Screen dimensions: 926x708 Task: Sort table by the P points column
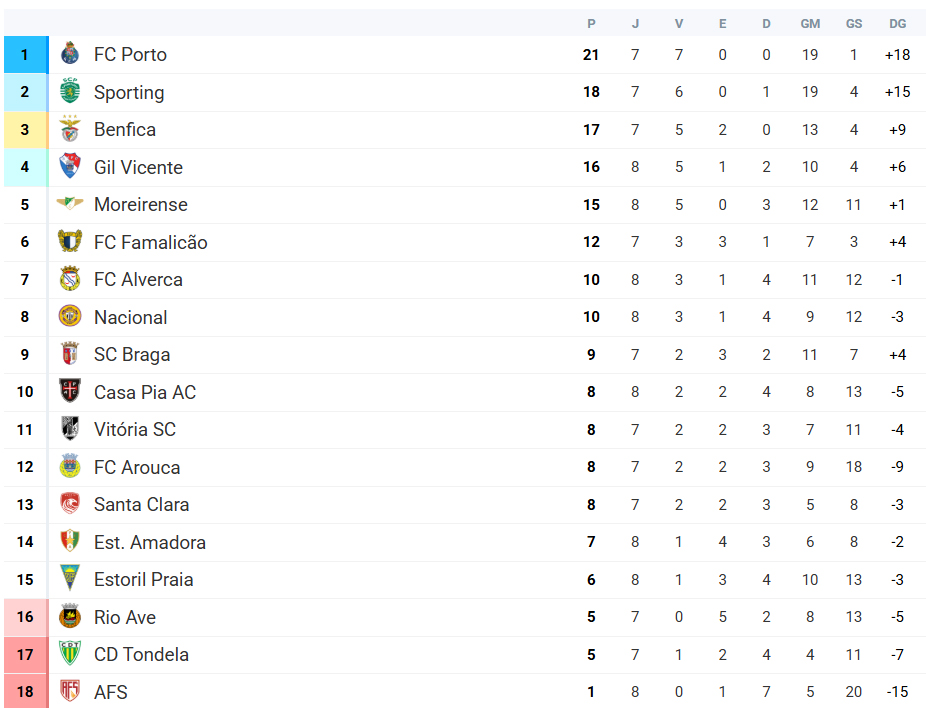[591, 24]
